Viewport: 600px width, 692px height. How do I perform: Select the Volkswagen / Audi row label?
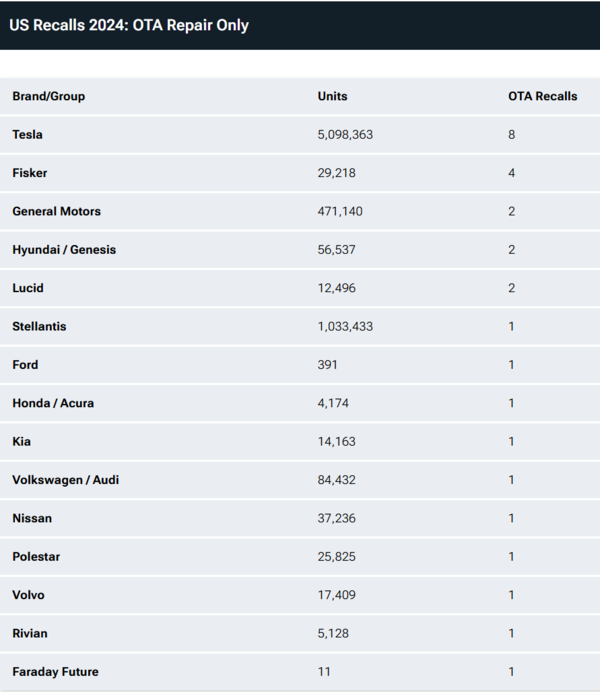(x=68, y=480)
